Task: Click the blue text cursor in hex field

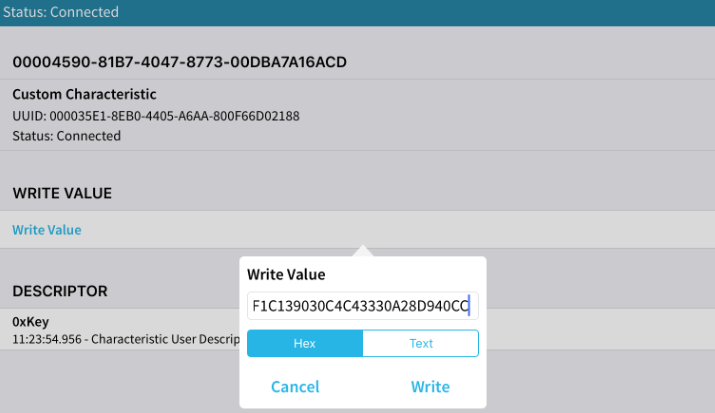Action: point(469,305)
